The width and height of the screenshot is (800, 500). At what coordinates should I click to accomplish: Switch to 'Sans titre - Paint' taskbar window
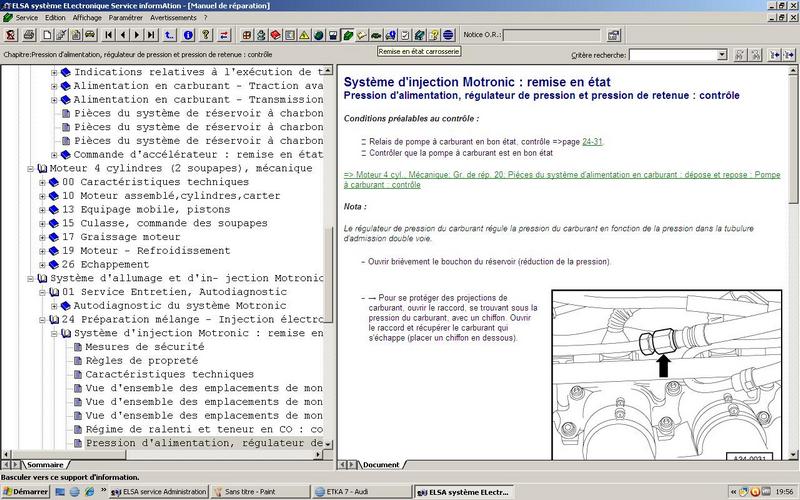[260, 492]
